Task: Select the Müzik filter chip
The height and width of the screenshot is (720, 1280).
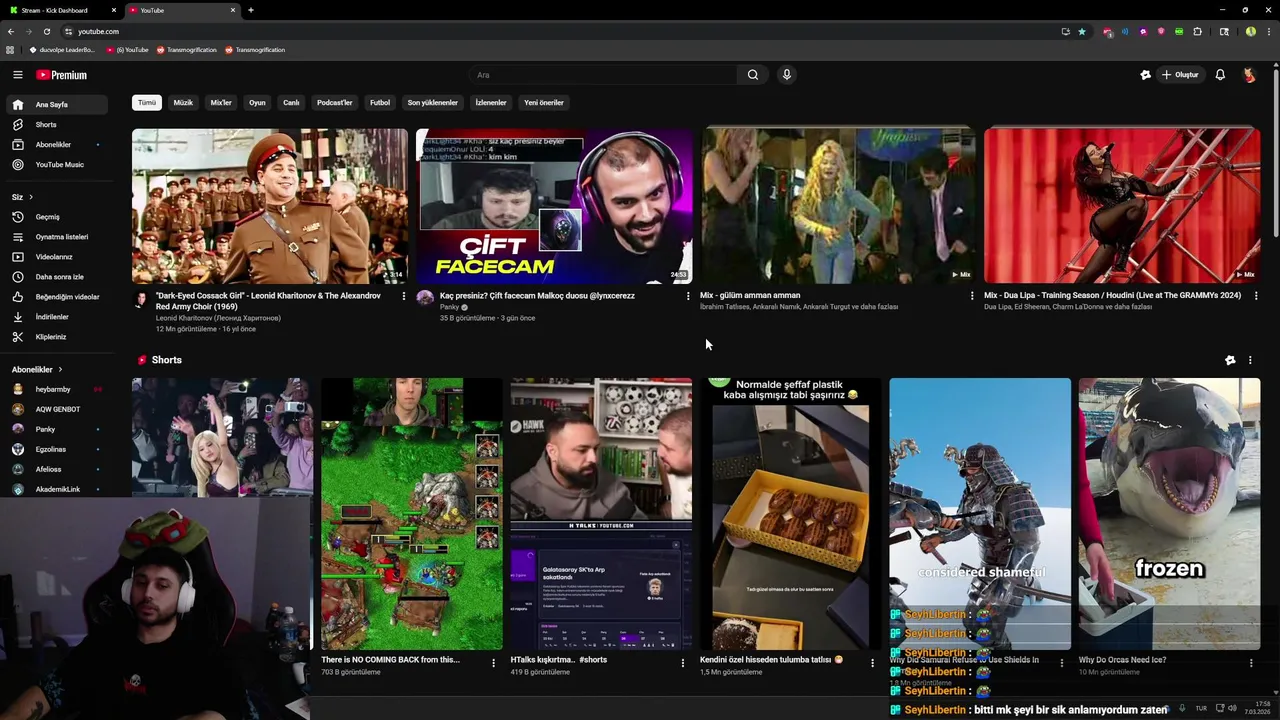Action: click(x=183, y=103)
